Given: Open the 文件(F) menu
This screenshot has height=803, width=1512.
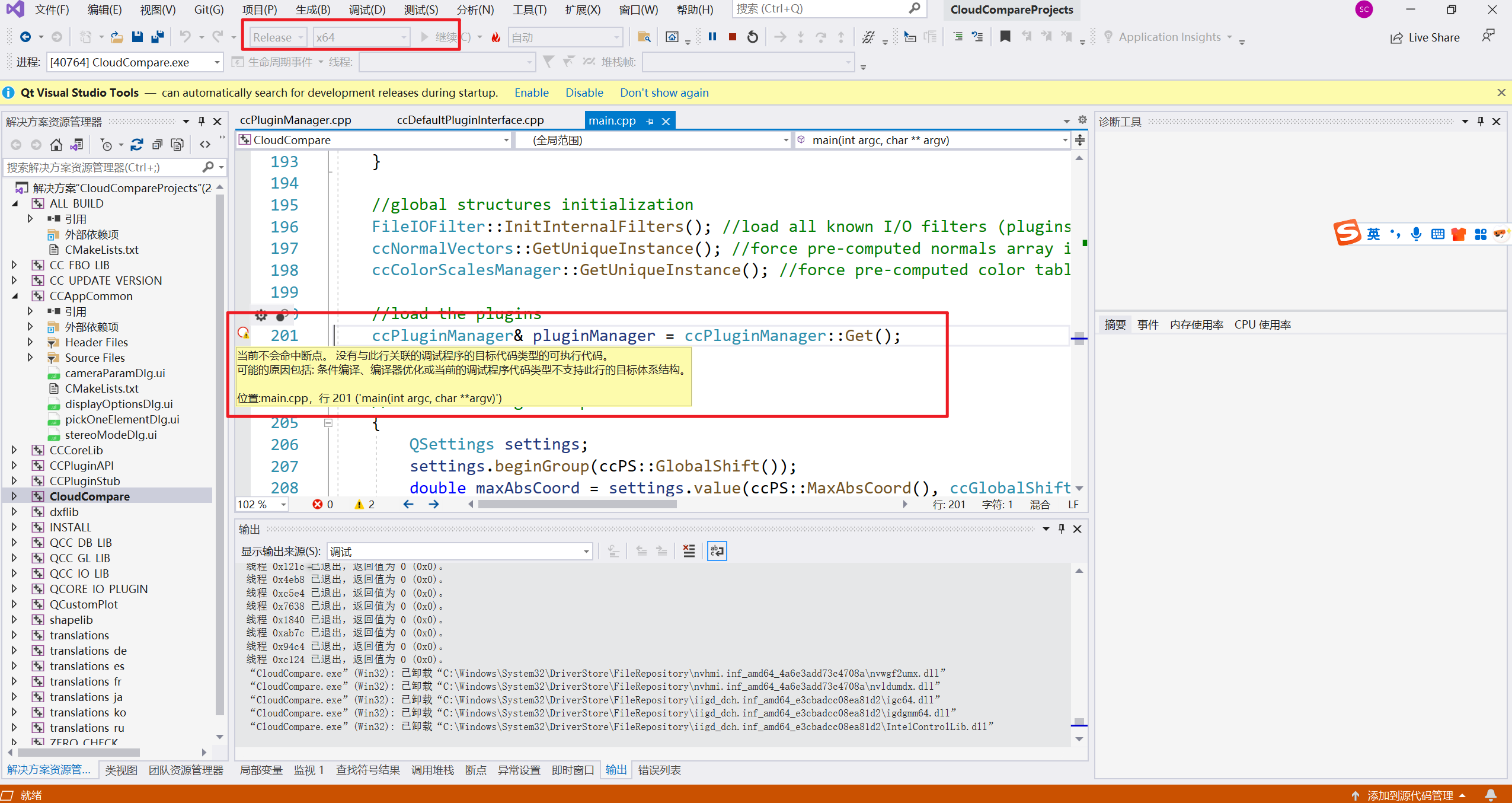Looking at the screenshot, I should click(52, 9).
